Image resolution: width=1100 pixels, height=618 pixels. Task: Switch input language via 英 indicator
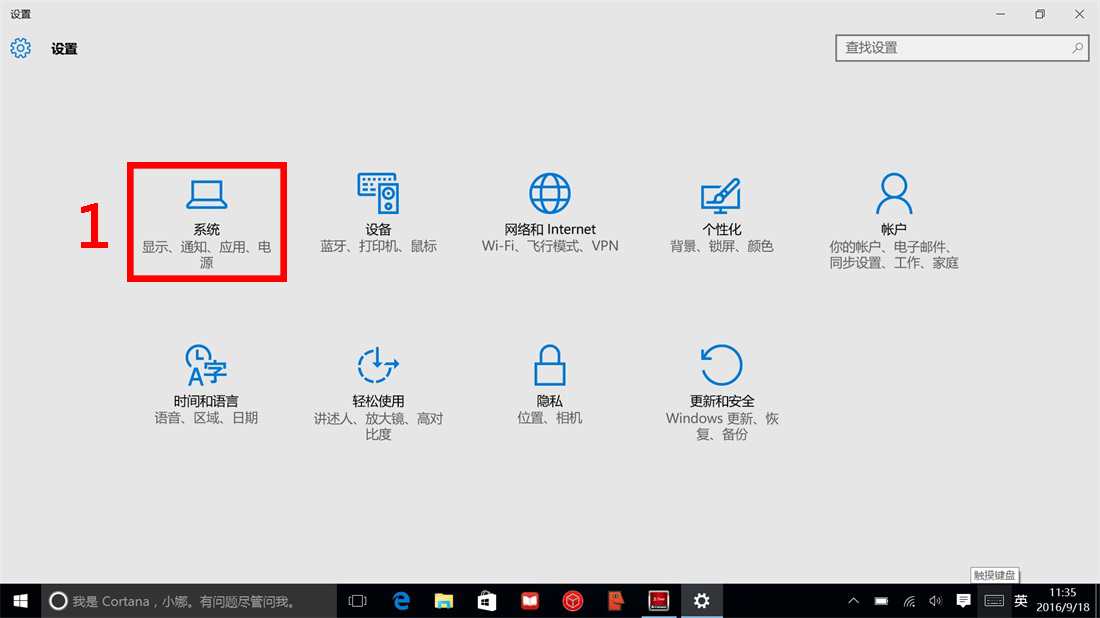point(1021,601)
